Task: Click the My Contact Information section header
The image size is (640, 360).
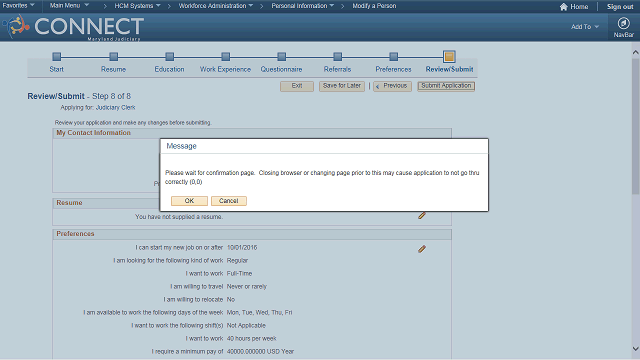Action: point(93,133)
